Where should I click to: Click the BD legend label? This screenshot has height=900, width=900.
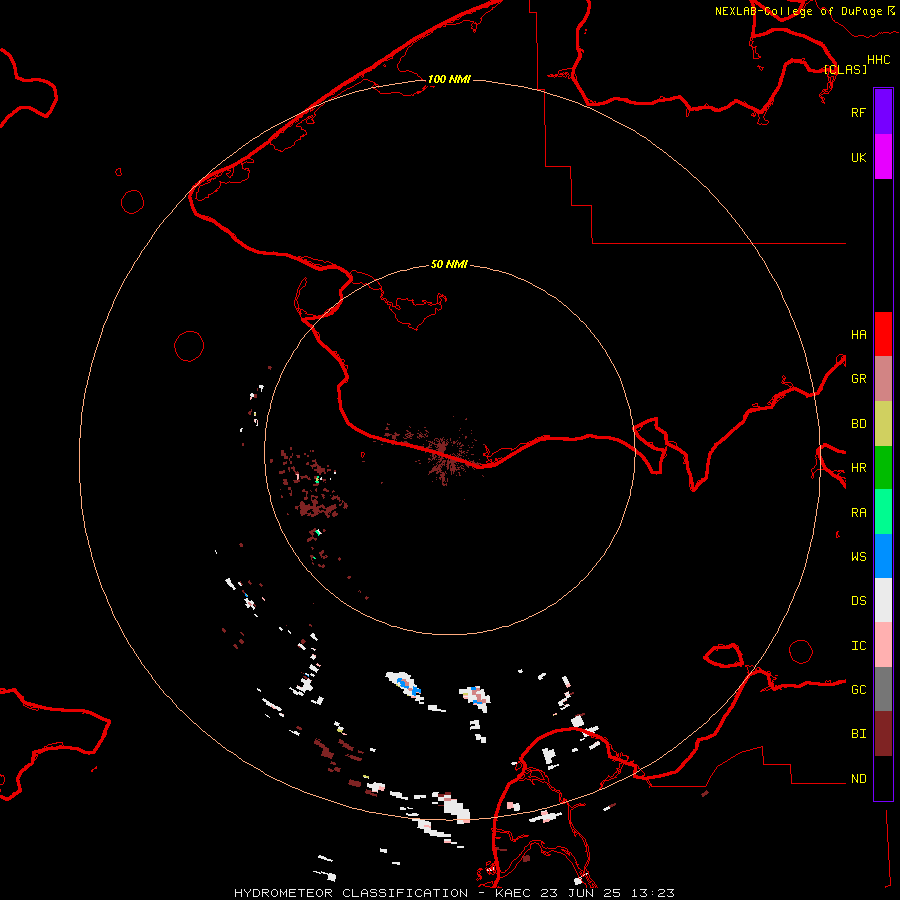(858, 424)
